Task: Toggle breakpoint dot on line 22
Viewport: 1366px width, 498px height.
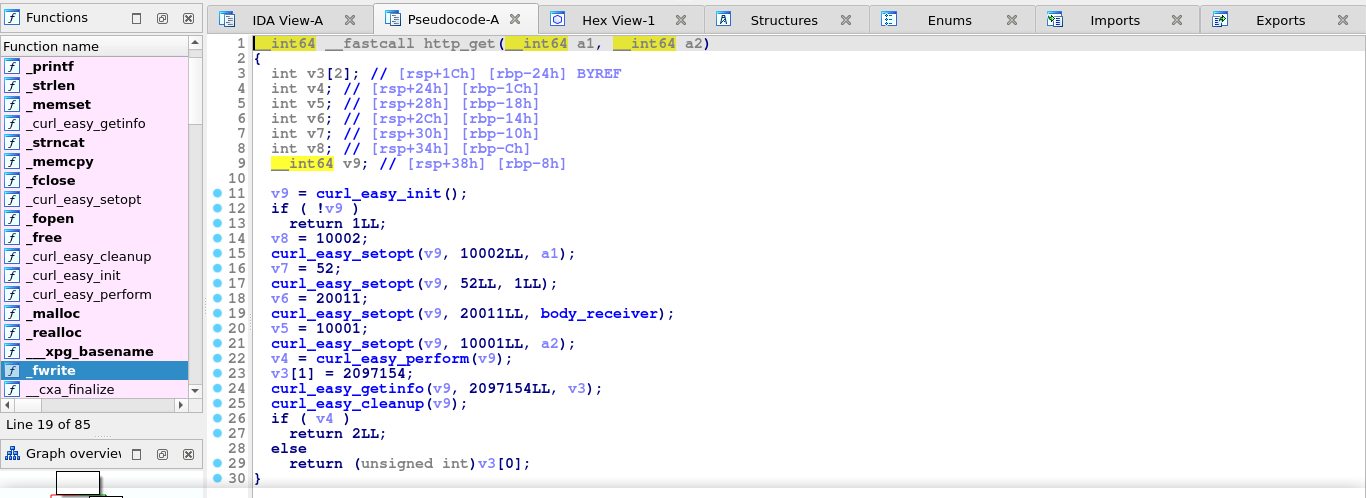Action: (x=217, y=358)
